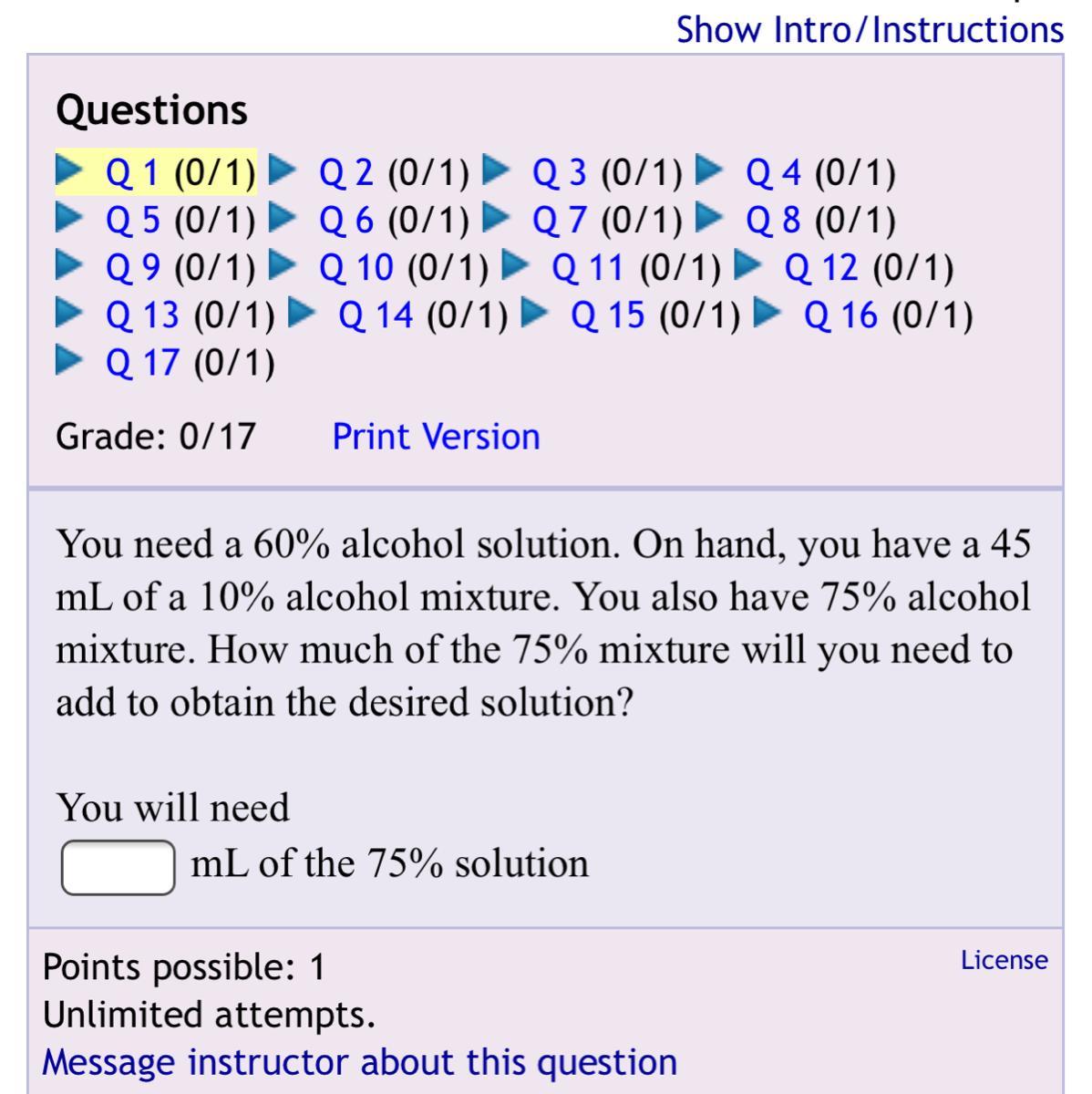Click the blue arrow icon before Q 4
The width and height of the screenshot is (1092, 1094).
[x=710, y=170]
